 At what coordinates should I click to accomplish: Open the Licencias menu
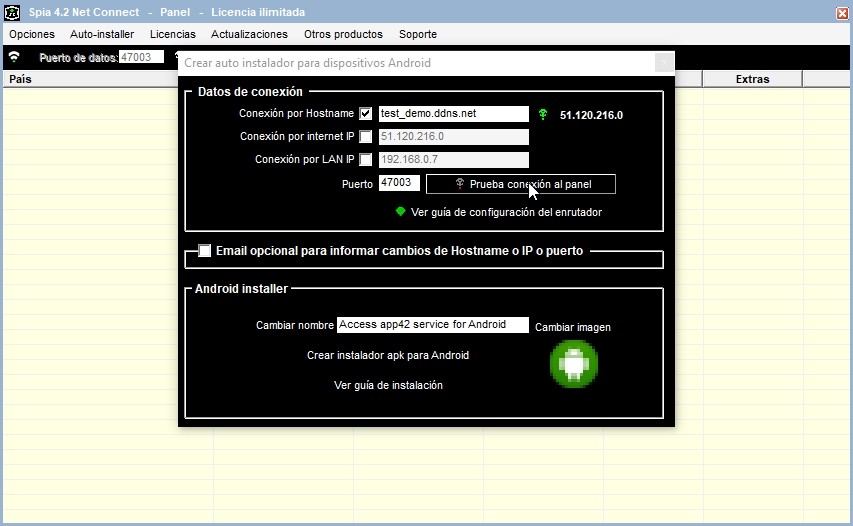(172, 34)
